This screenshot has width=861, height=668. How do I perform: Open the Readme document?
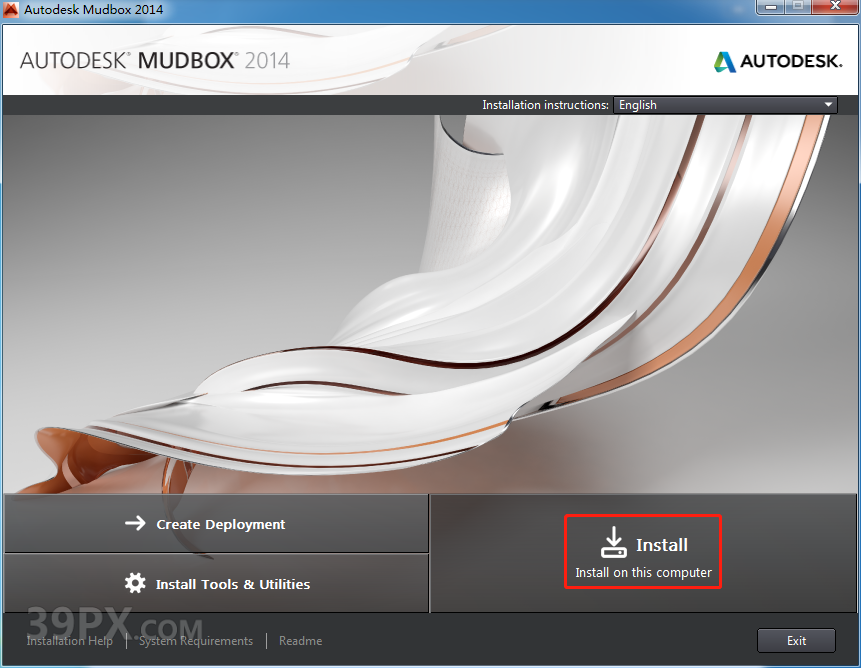point(300,641)
